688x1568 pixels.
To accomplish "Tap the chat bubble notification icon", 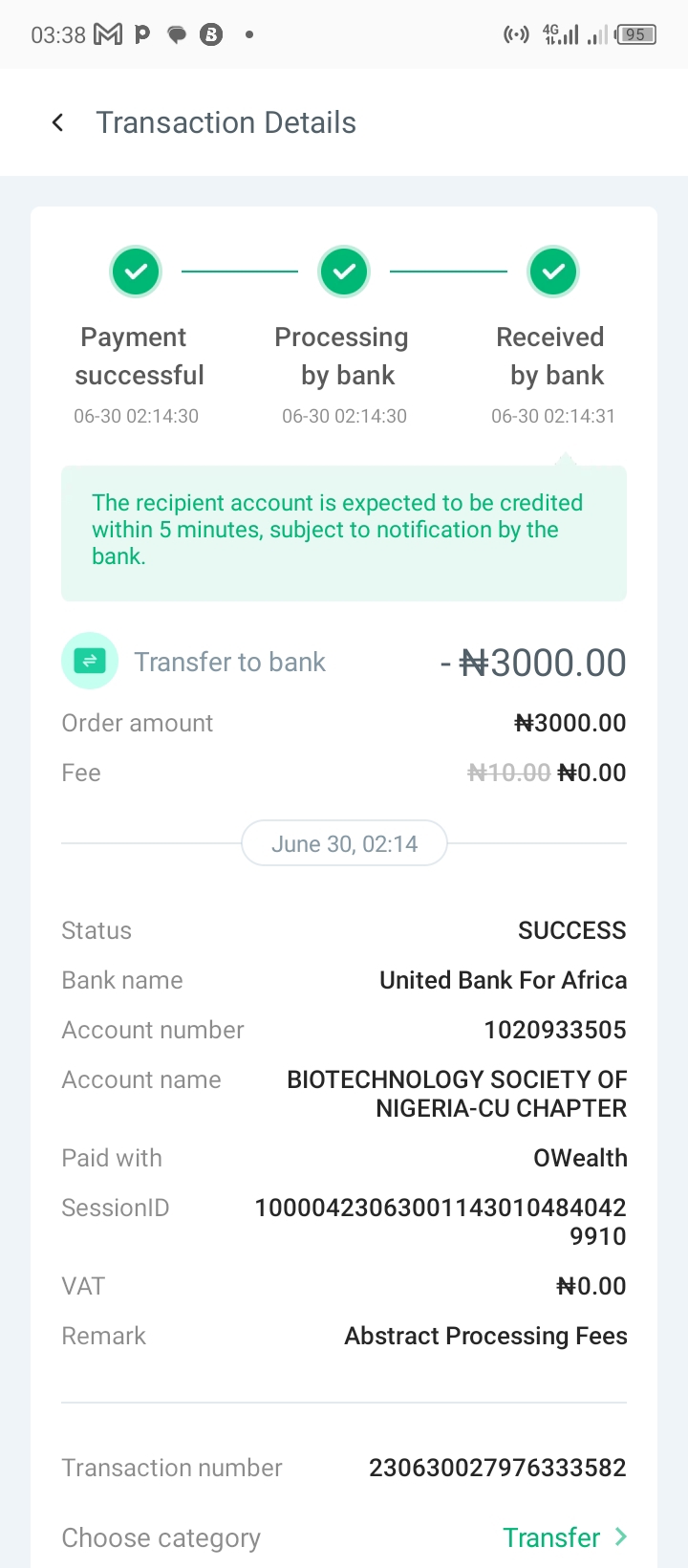I will 177,34.
